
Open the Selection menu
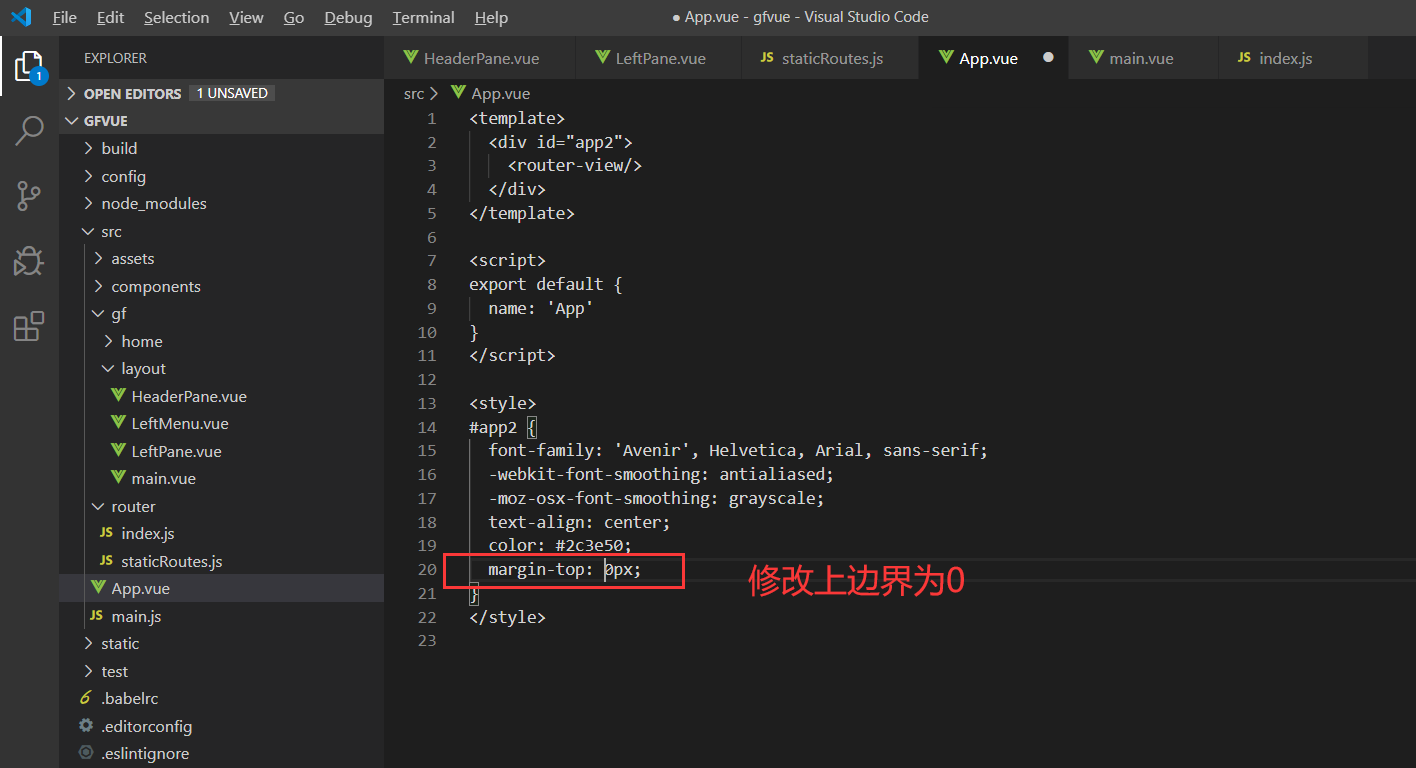click(x=177, y=17)
